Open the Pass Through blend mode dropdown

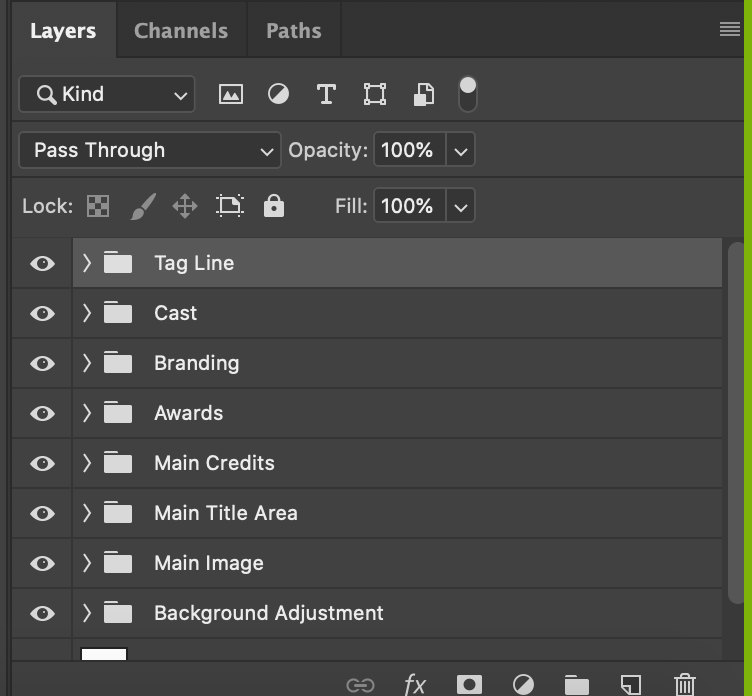click(150, 150)
